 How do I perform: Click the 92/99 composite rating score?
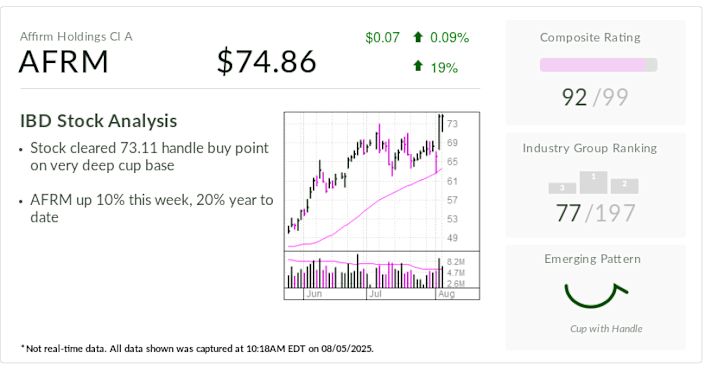coord(594,97)
